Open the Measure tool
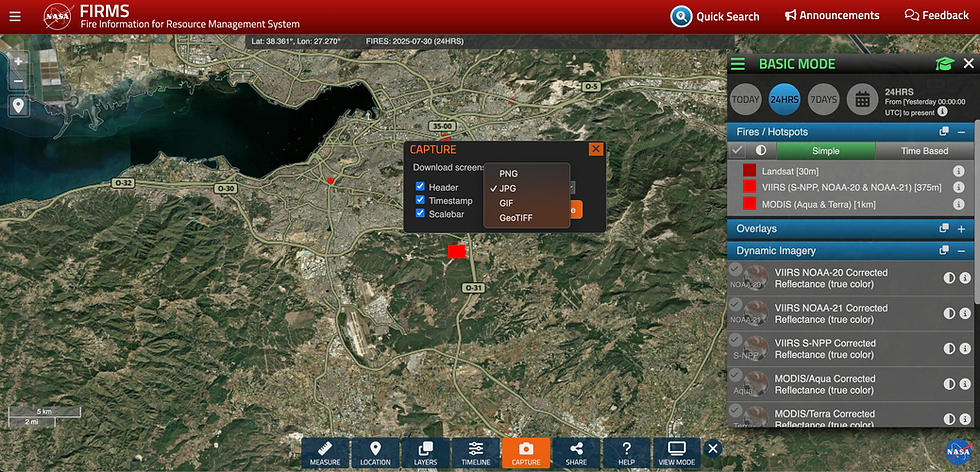This screenshot has width=980, height=472. click(x=325, y=453)
